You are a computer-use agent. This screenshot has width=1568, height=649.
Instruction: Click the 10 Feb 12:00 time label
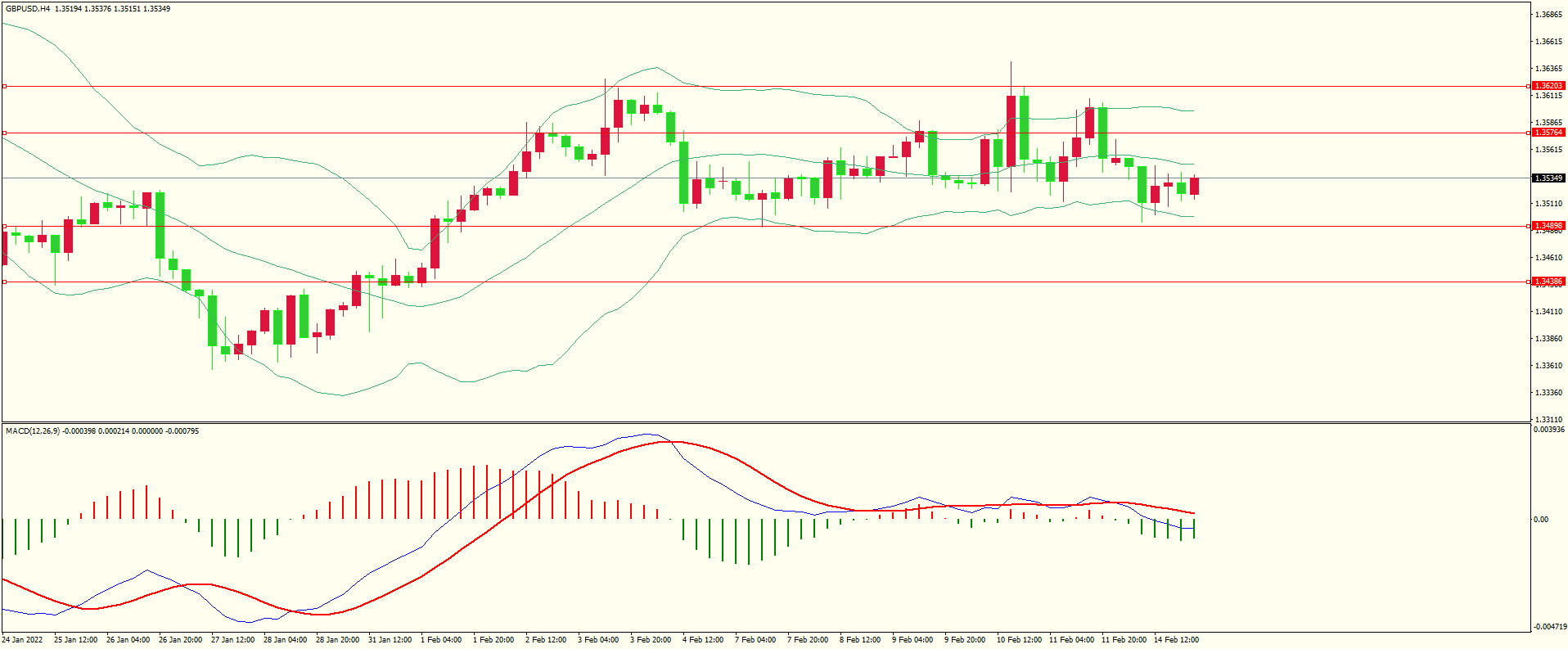click(1019, 640)
